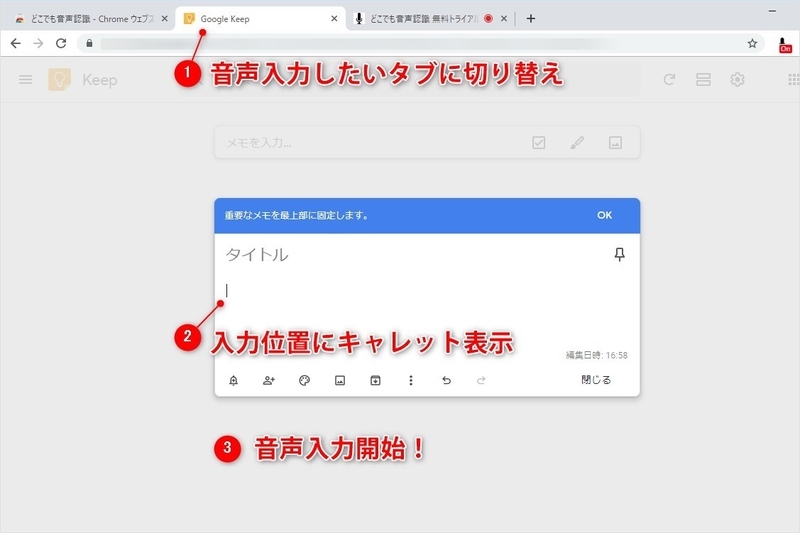
Task: Toggle list view layout icon
Action: point(703,80)
